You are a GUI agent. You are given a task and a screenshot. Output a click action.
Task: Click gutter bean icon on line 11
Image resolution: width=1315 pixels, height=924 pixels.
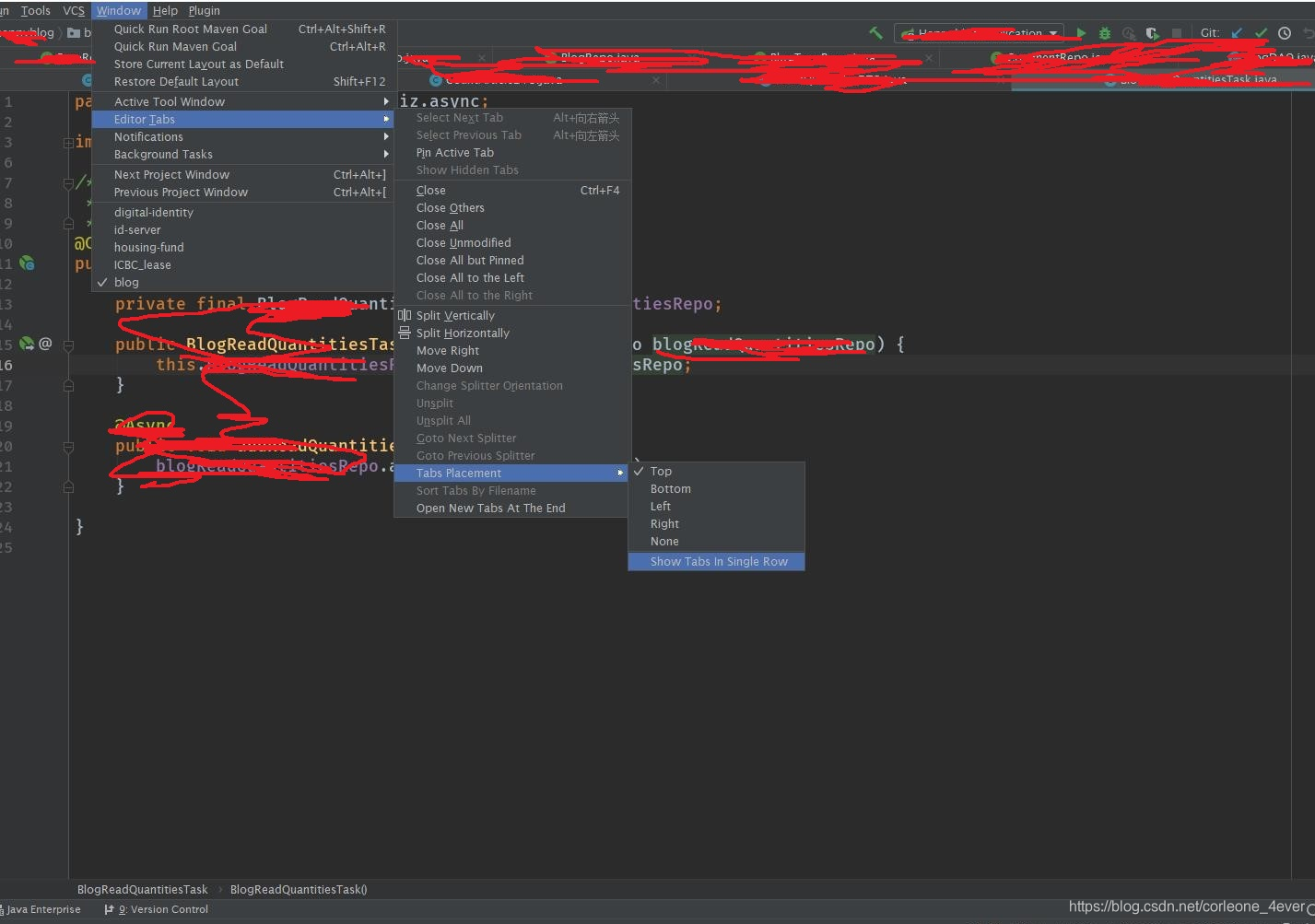(28, 263)
